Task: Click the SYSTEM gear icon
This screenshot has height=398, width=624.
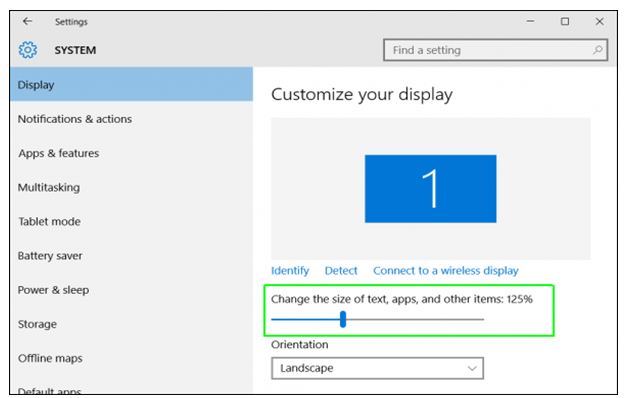Action: pyautogui.click(x=28, y=50)
